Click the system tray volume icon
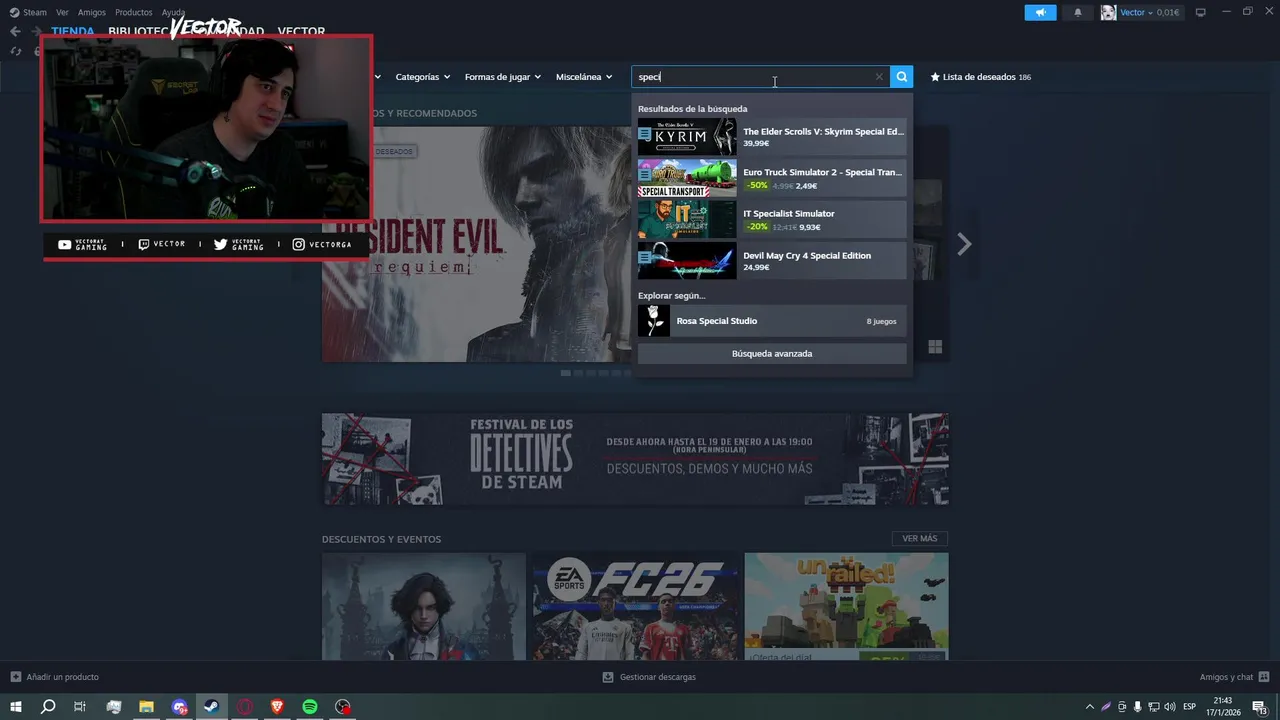The height and width of the screenshot is (720, 1280). (x=1169, y=707)
